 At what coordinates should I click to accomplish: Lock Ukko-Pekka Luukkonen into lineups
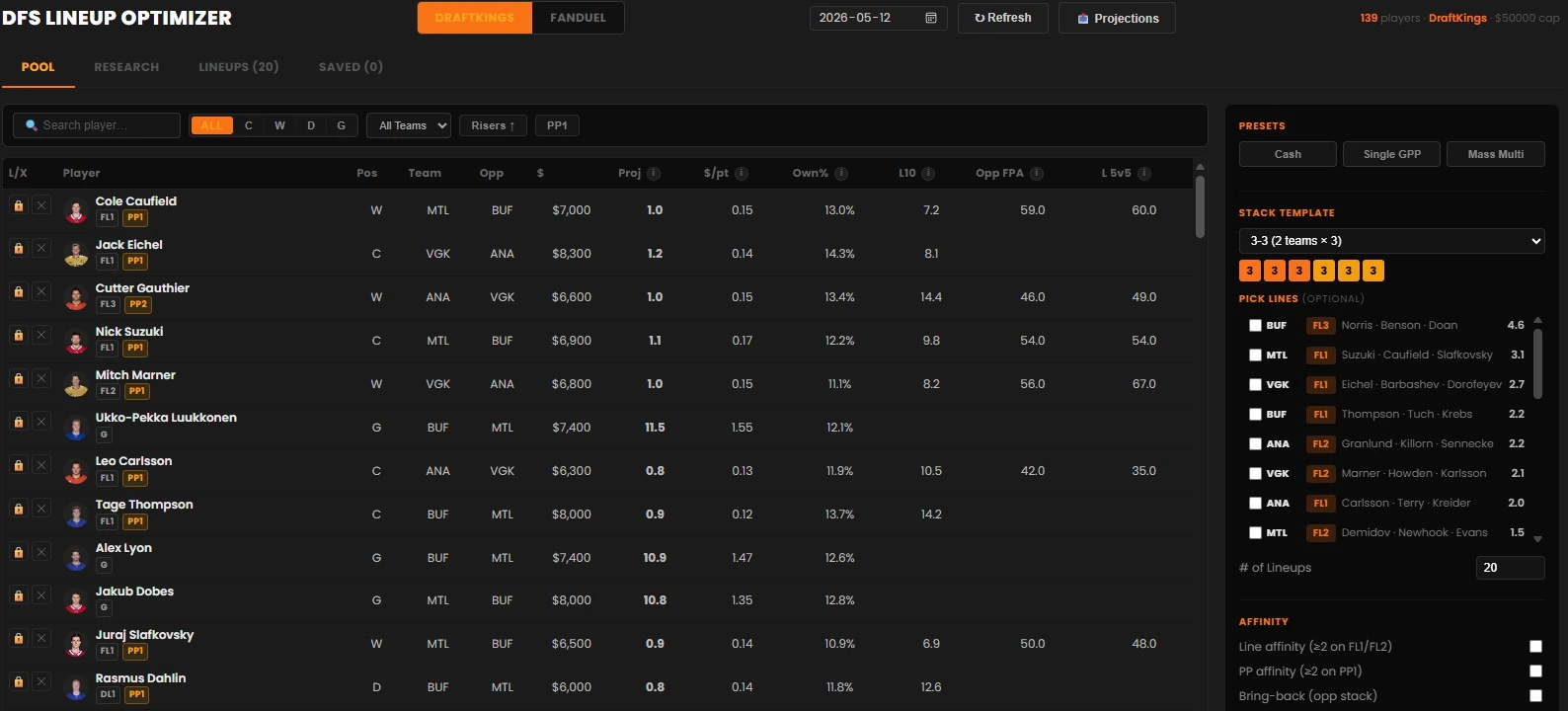[18, 423]
